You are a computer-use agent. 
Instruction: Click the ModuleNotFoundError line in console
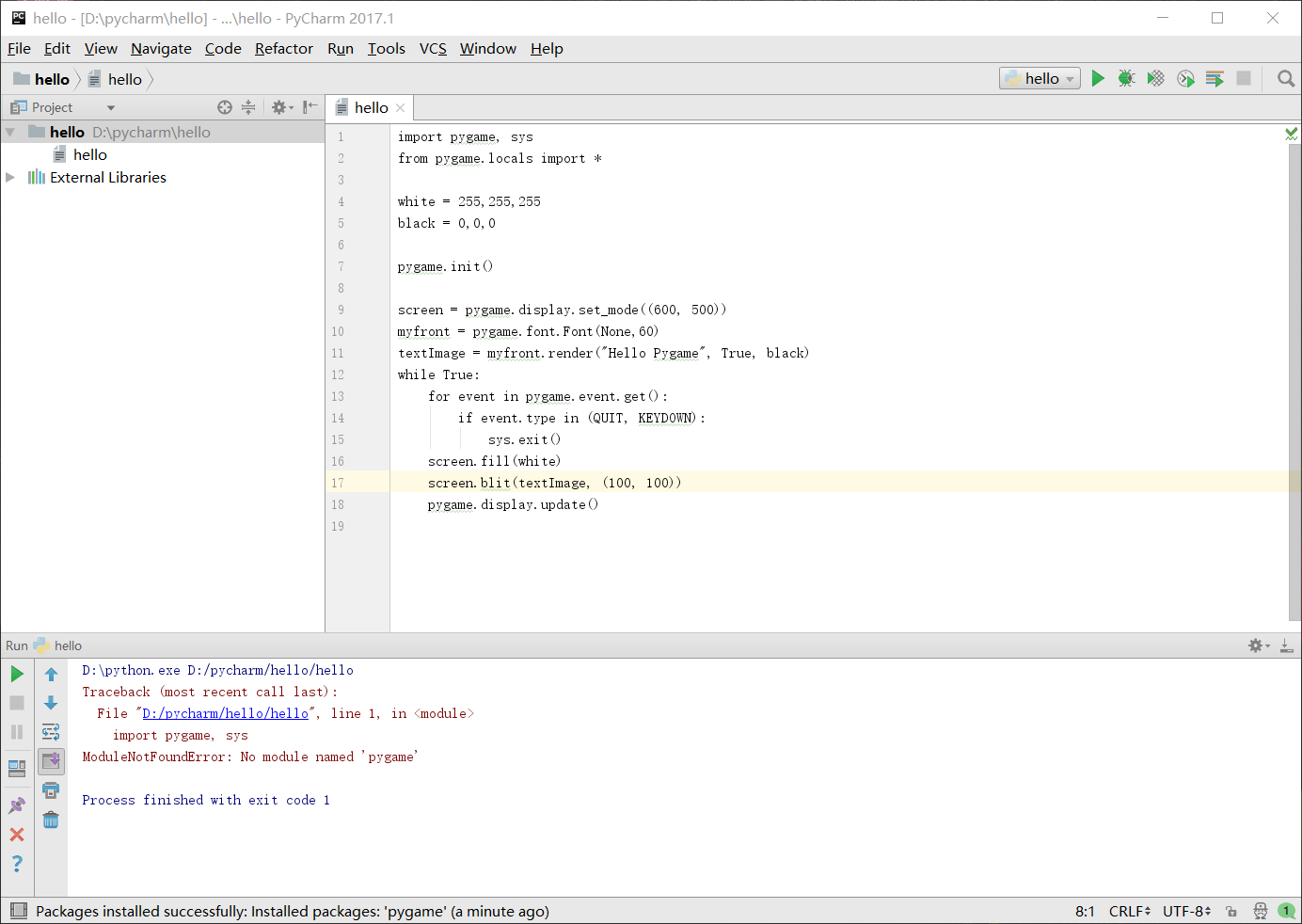coord(250,757)
